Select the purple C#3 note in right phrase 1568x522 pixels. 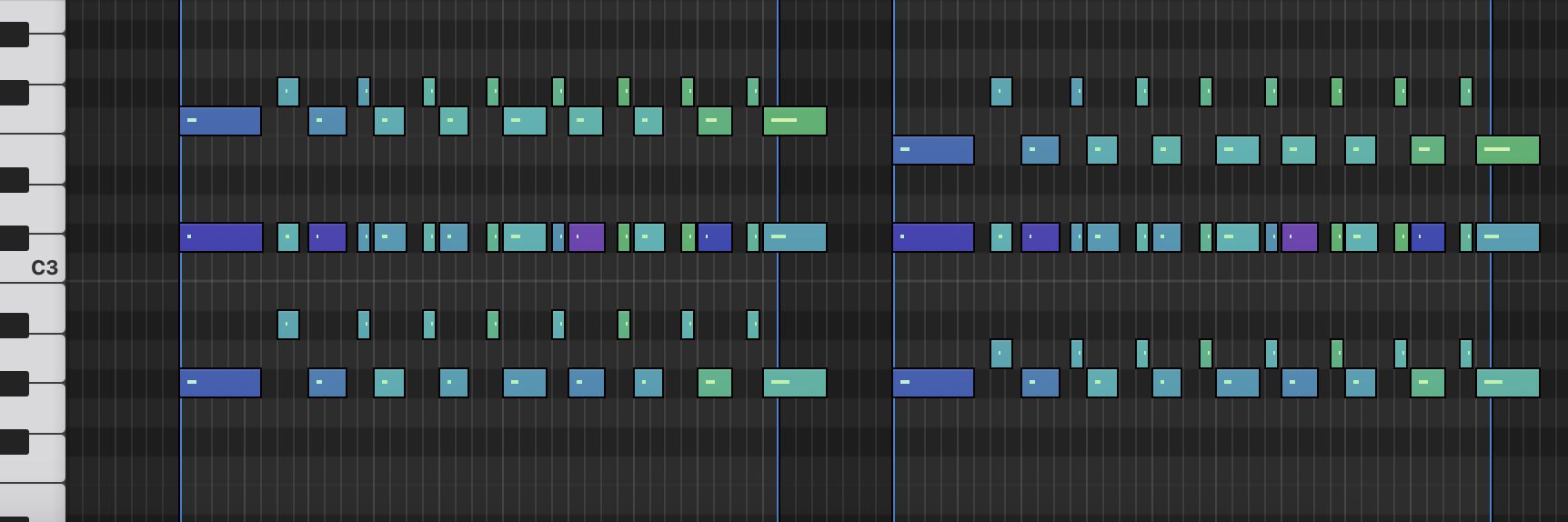1300,237
